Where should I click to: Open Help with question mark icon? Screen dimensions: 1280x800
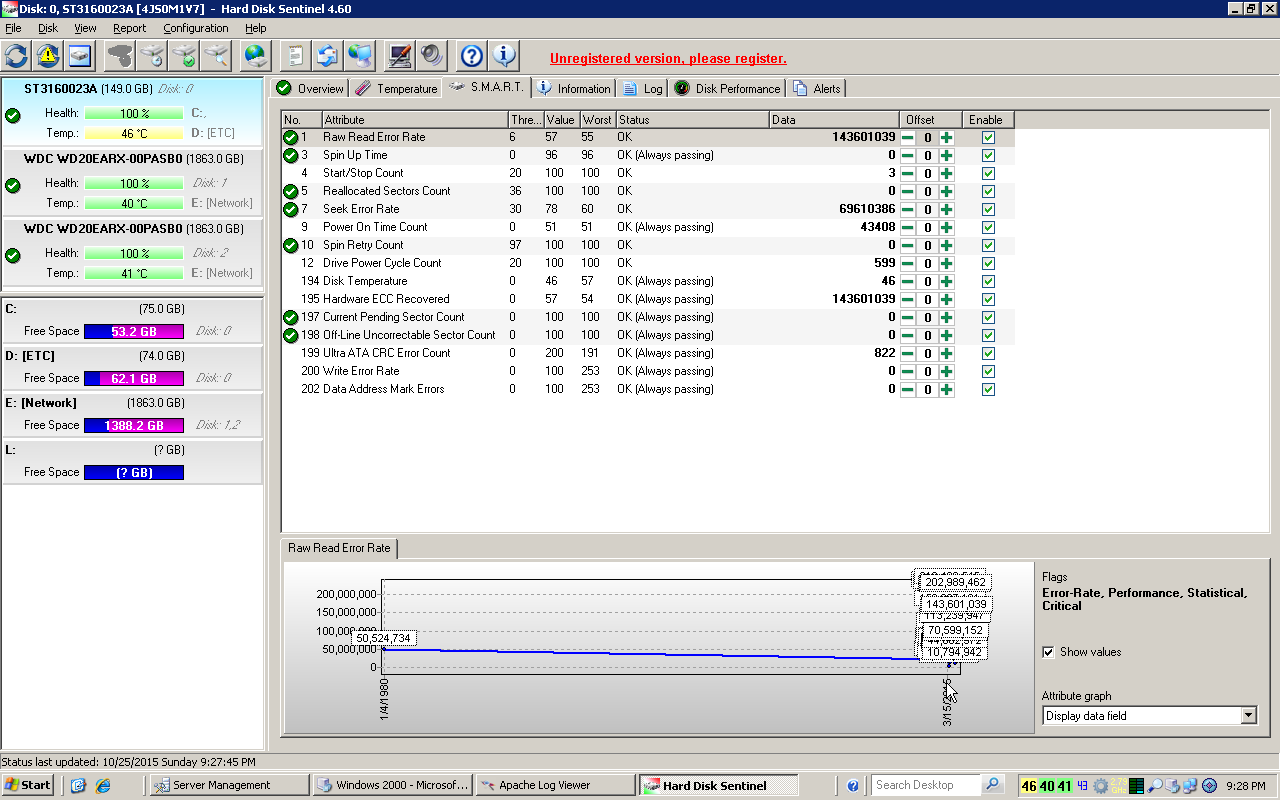(472, 55)
